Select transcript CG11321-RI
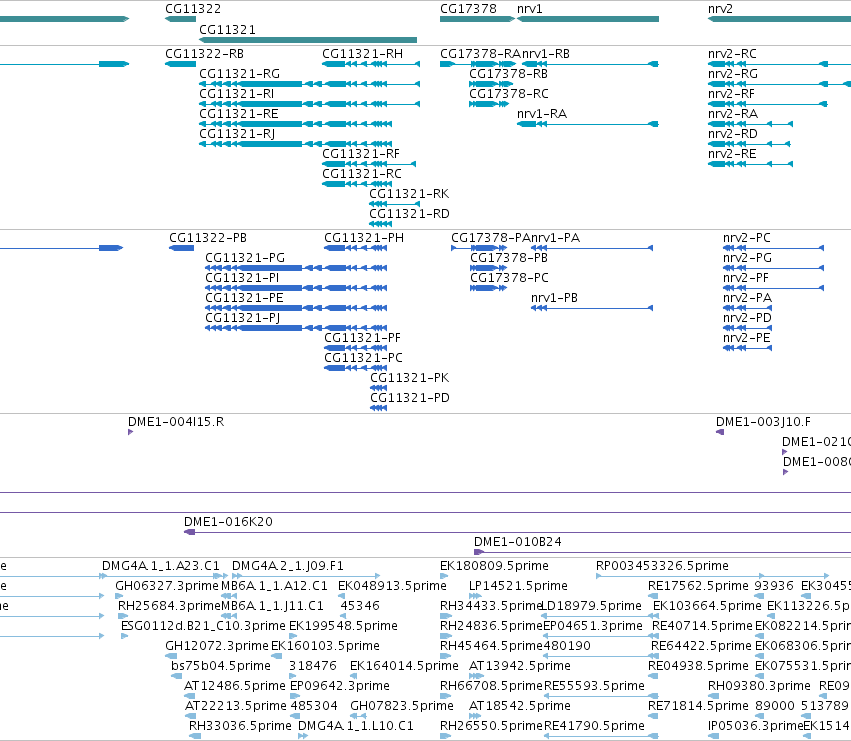This screenshot has width=851, height=741. tap(309, 104)
